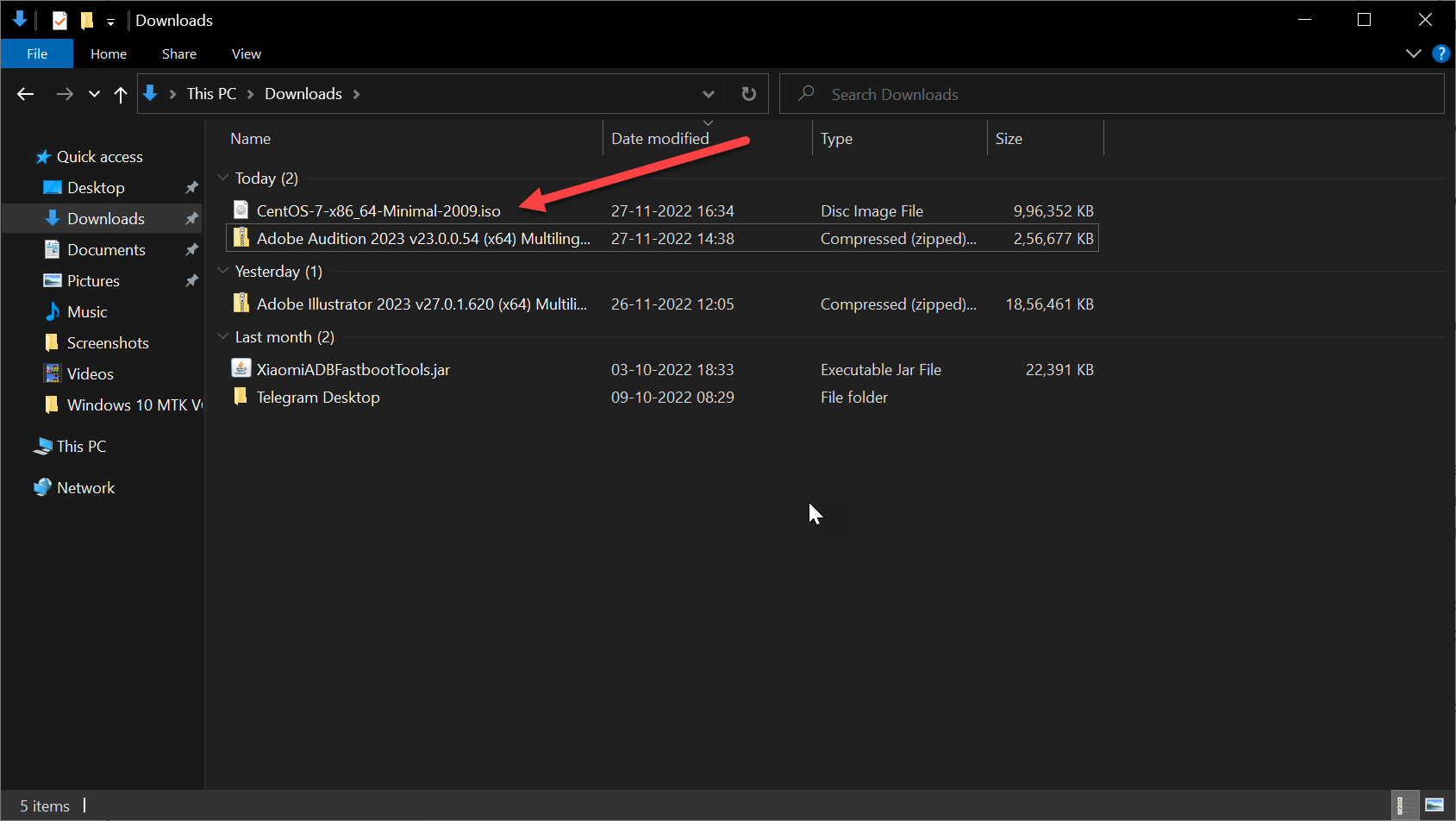The height and width of the screenshot is (821, 1456).
Task: Open Help using the blue question mark icon
Action: (x=1440, y=53)
